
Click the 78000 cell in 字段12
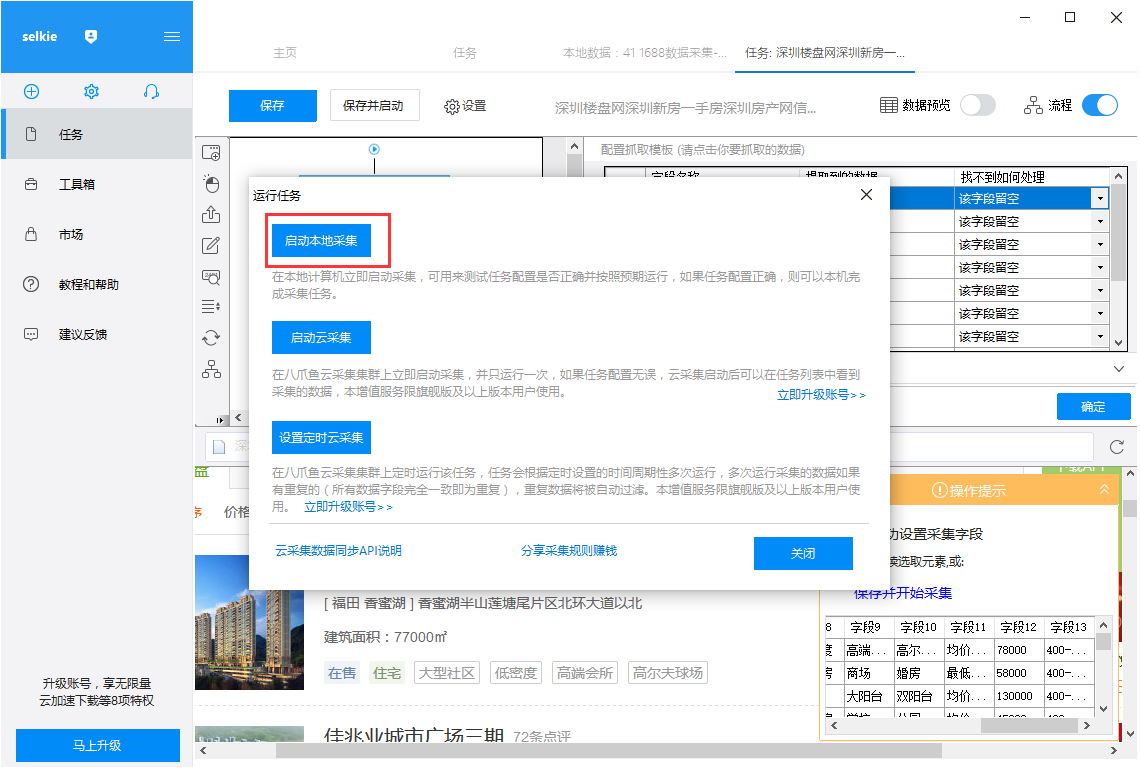coord(1017,650)
